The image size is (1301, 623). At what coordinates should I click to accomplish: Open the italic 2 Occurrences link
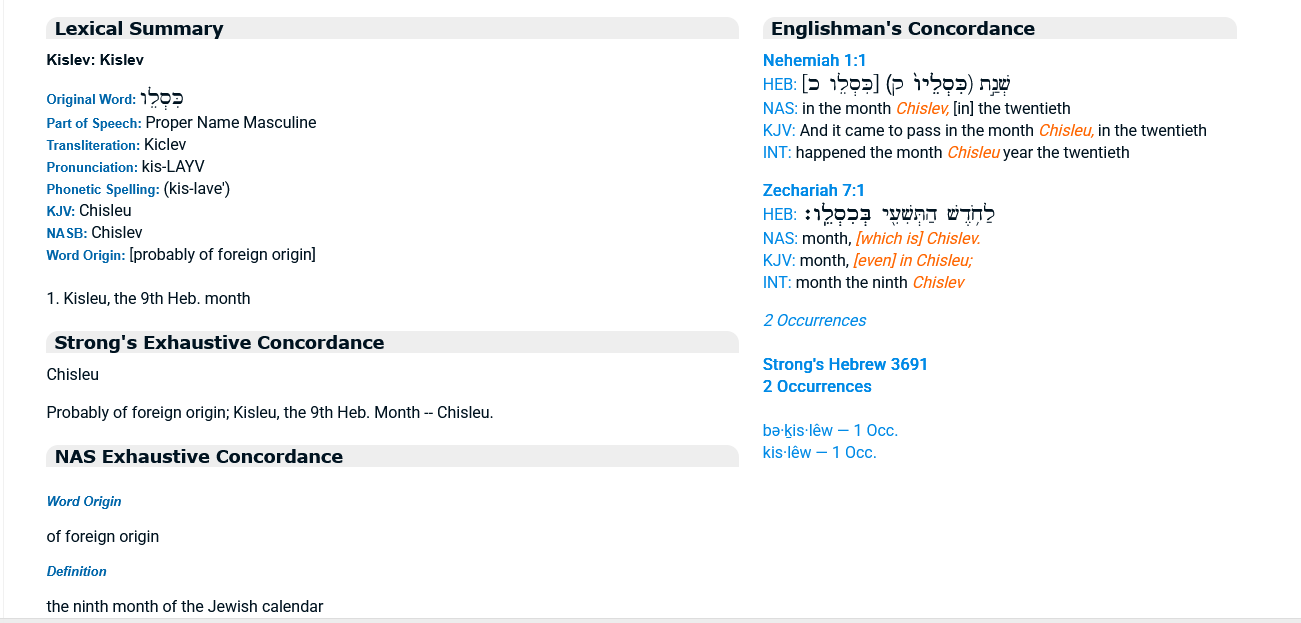[x=814, y=321]
